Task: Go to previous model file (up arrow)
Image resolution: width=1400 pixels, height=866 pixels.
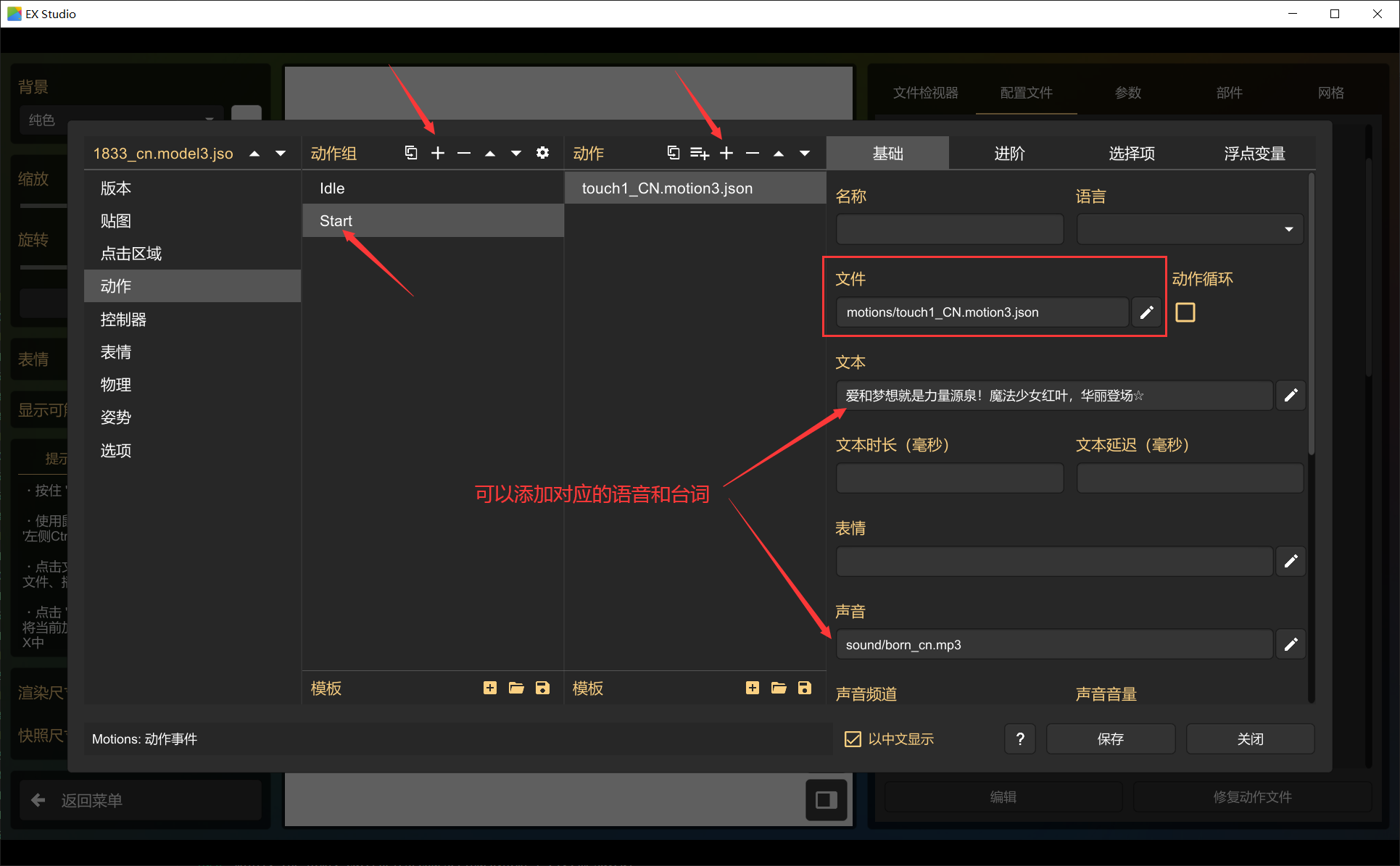Action: point(254,153)
